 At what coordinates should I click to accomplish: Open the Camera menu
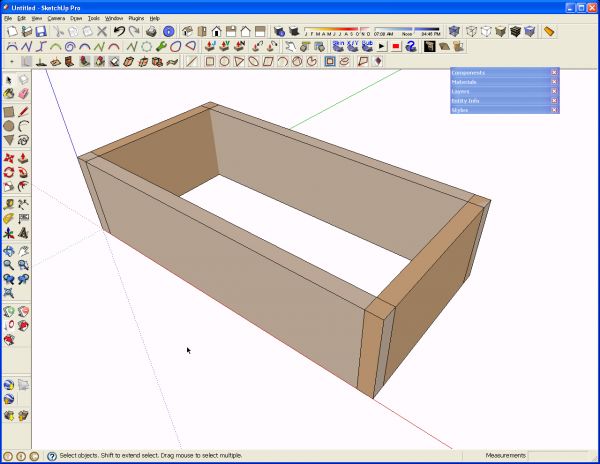(x=56, y=18)
